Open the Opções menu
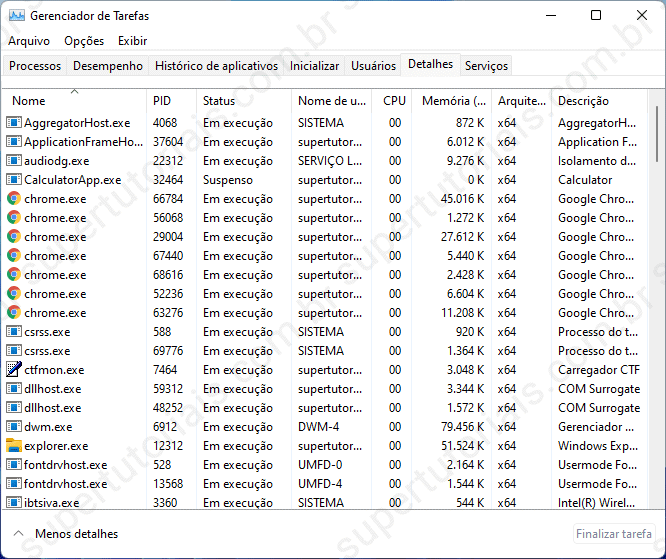 tap(84, 41)
